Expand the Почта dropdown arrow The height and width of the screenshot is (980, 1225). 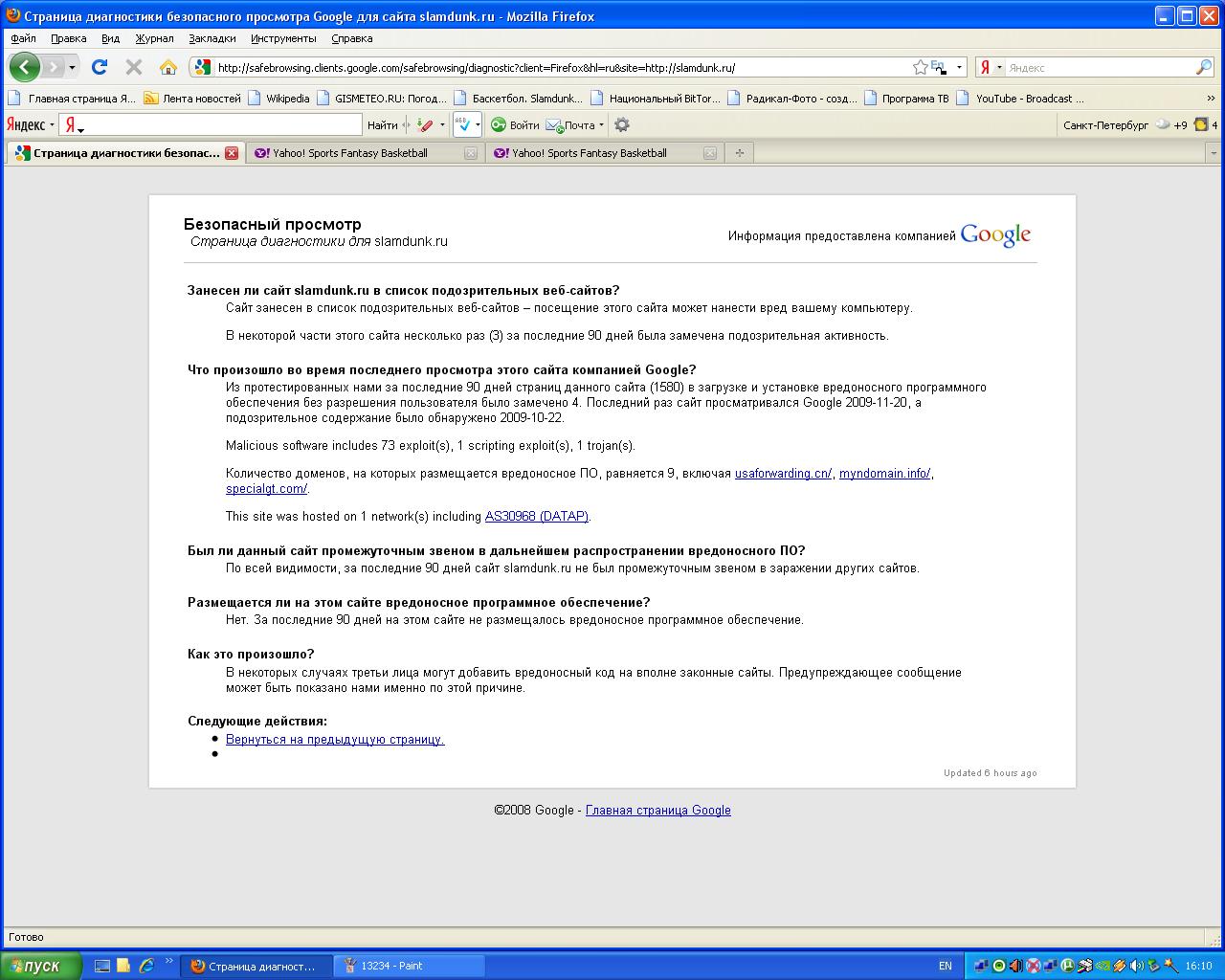(x=601, y=125)
